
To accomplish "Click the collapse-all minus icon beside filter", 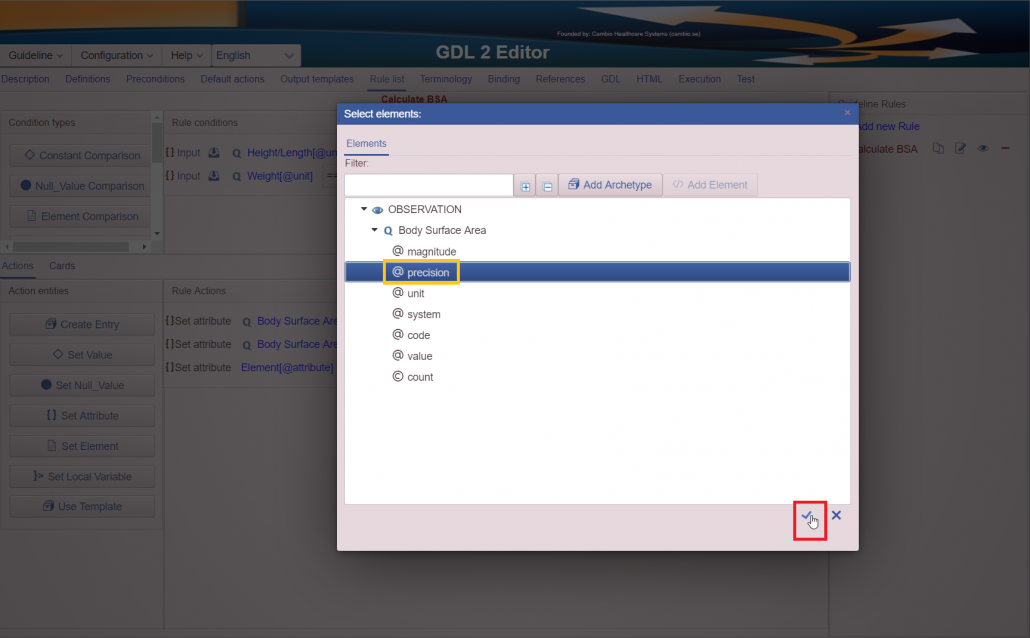I will click(x=547, y=186).
